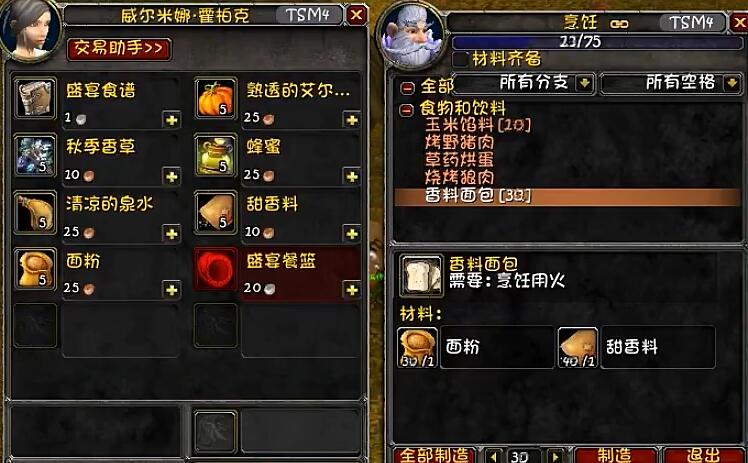Viewport: 748px width, 463px height.
Task: Enable the 材料齐备 checkbox
Action: 461,59
